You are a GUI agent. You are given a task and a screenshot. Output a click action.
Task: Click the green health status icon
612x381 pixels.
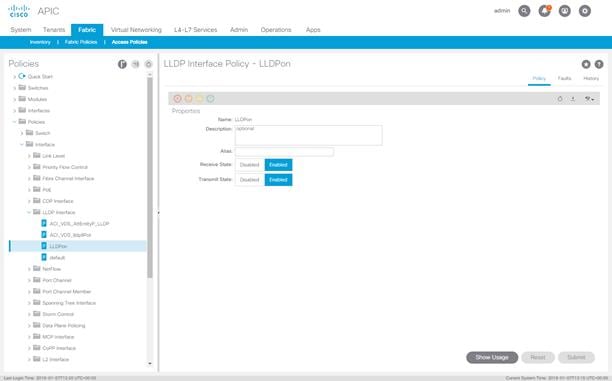click(210, 99)
